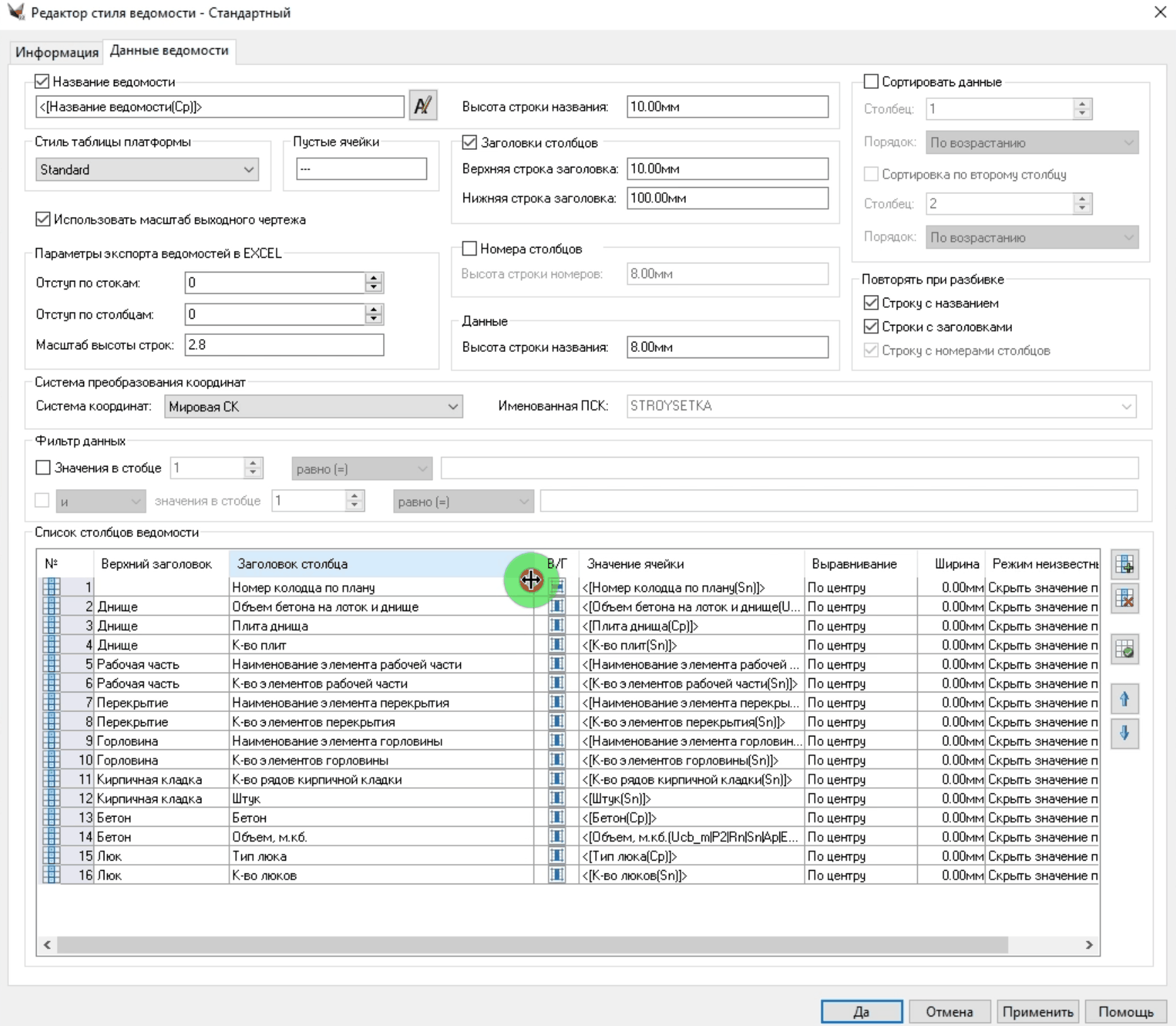
Task: Toggle the Номера столбцов checkbox
Action: (469, 249)
